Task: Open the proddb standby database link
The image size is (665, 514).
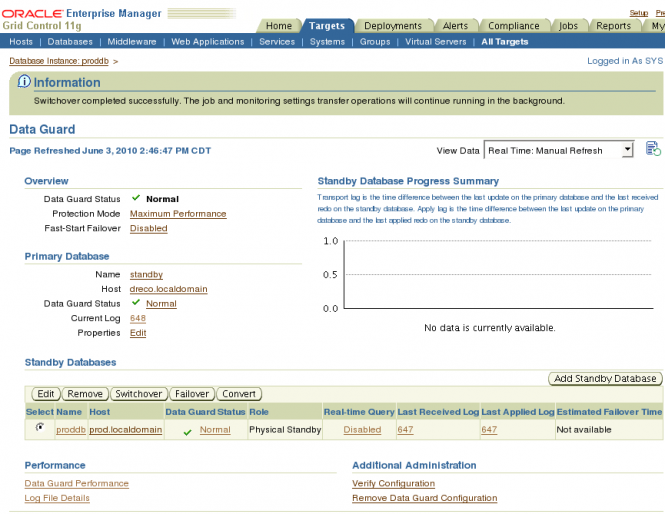Action: point(71,430)
